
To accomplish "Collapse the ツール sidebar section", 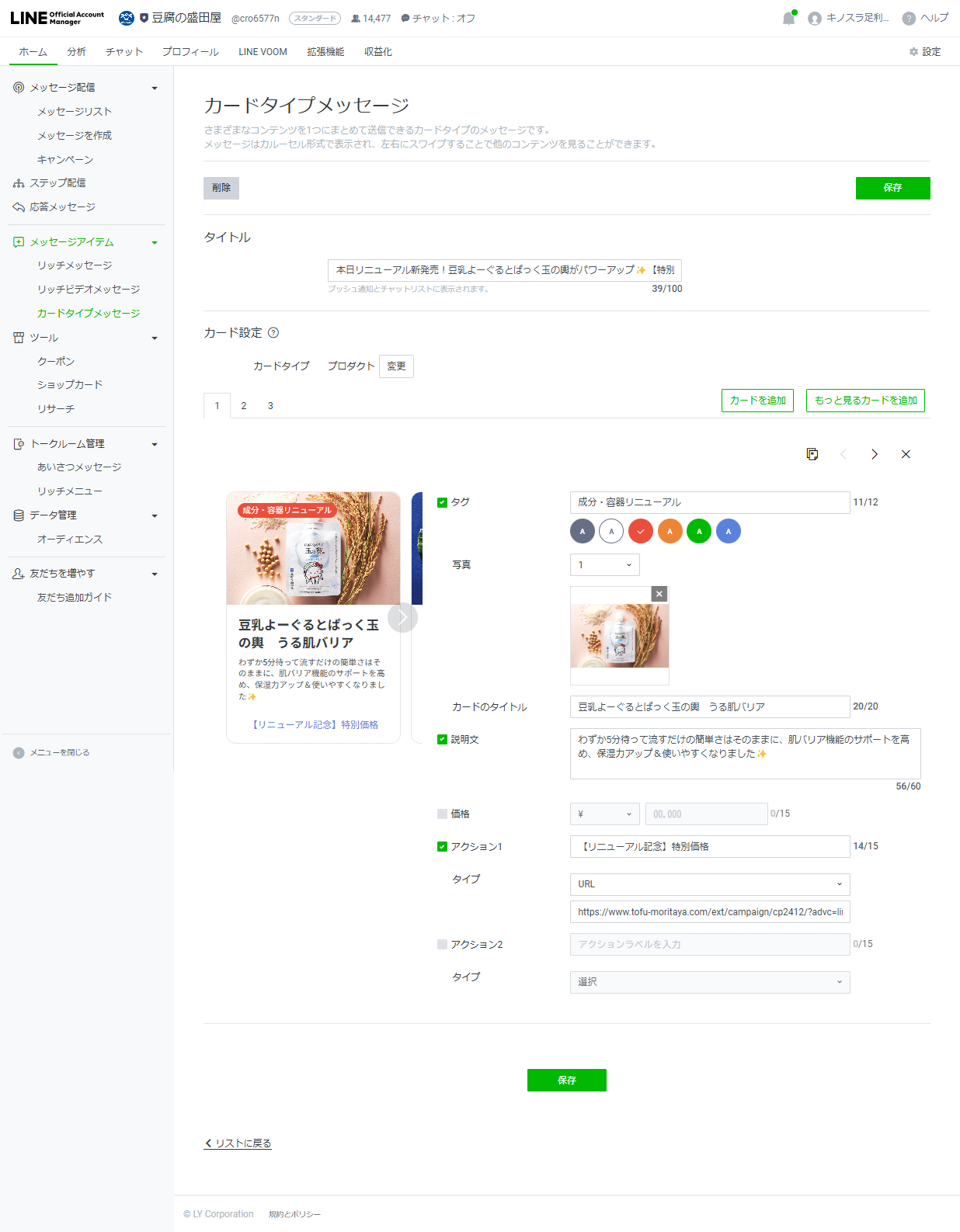I will pyautogui.click(x=155, y=338).
